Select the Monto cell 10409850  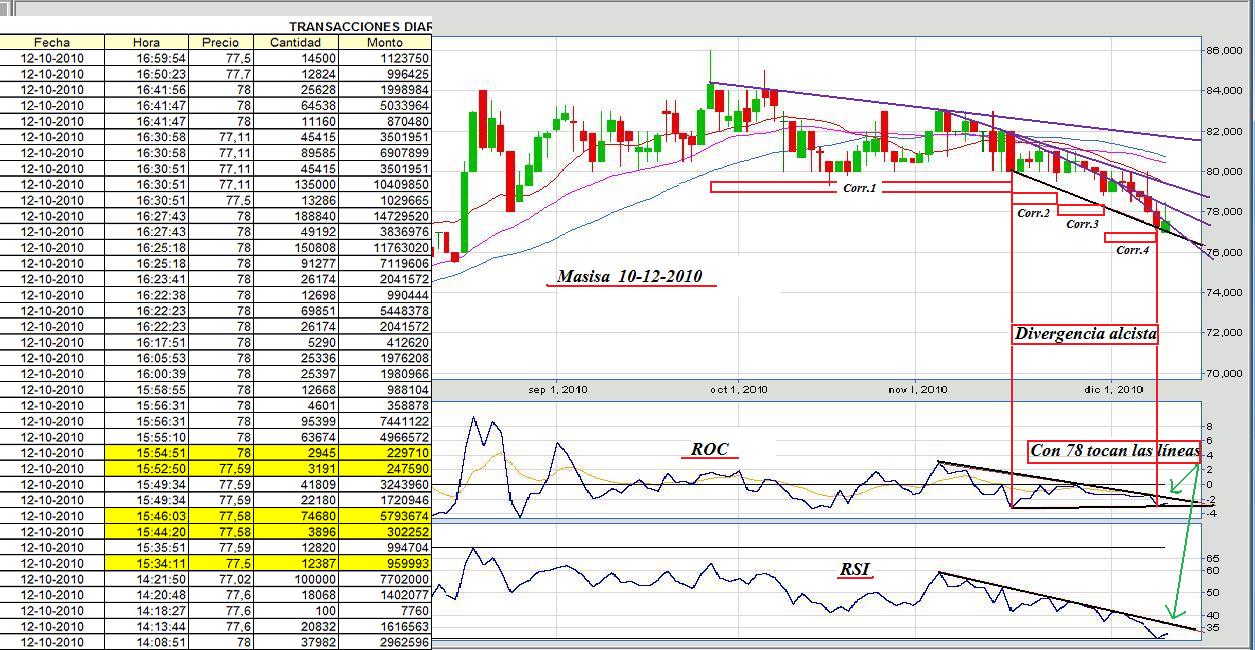(385, 185)
